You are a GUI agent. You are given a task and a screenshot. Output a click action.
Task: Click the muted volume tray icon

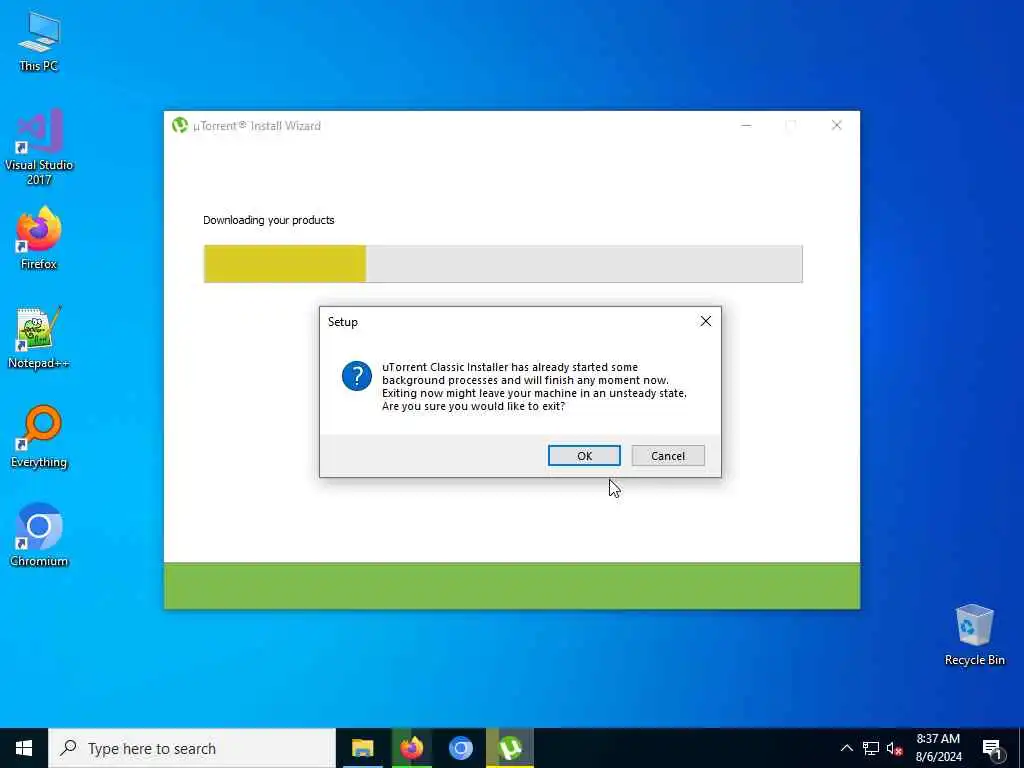[x=894, y=748]
